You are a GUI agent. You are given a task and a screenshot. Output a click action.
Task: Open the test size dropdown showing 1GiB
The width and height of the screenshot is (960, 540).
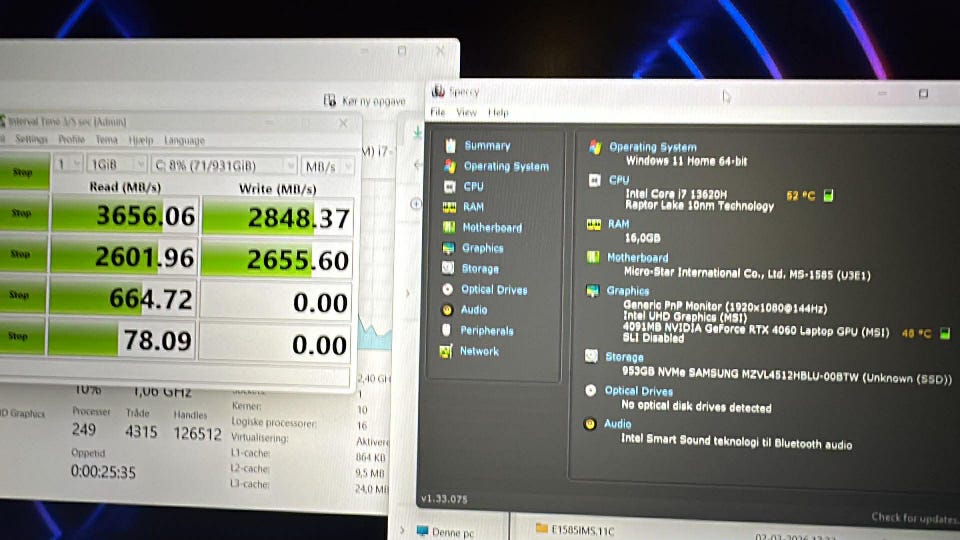click(x=116, y=165)
